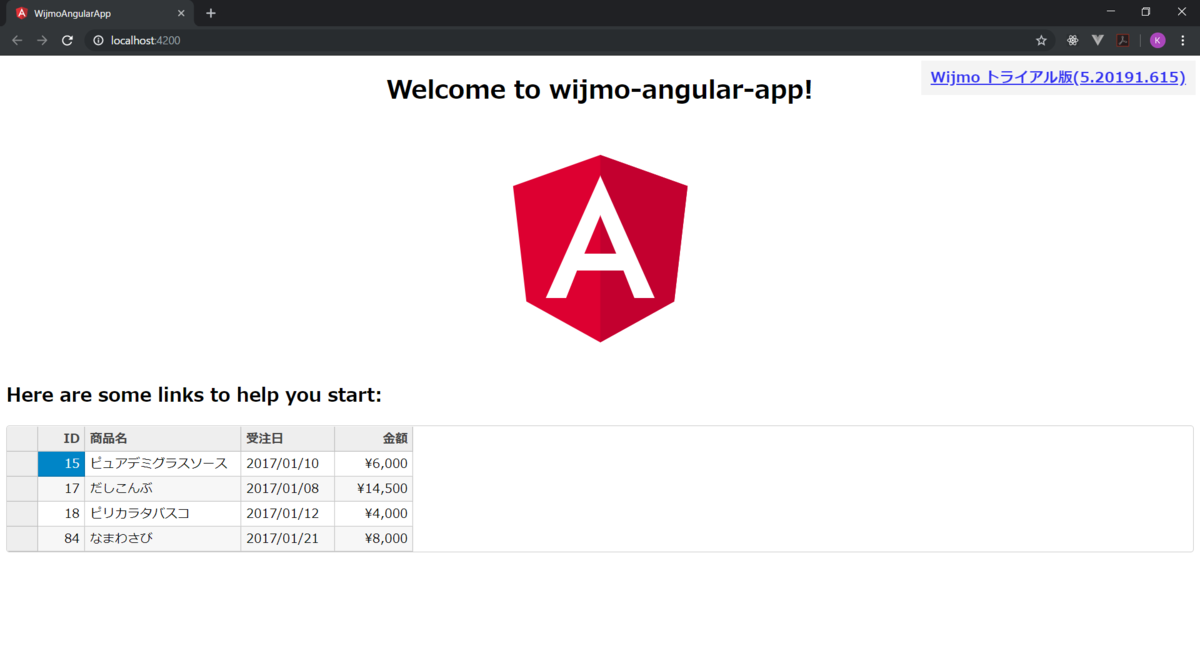Select the date cell 2017/01/12
The height and width of the screenshot is (651, 1200).
[x=288, y=514]
